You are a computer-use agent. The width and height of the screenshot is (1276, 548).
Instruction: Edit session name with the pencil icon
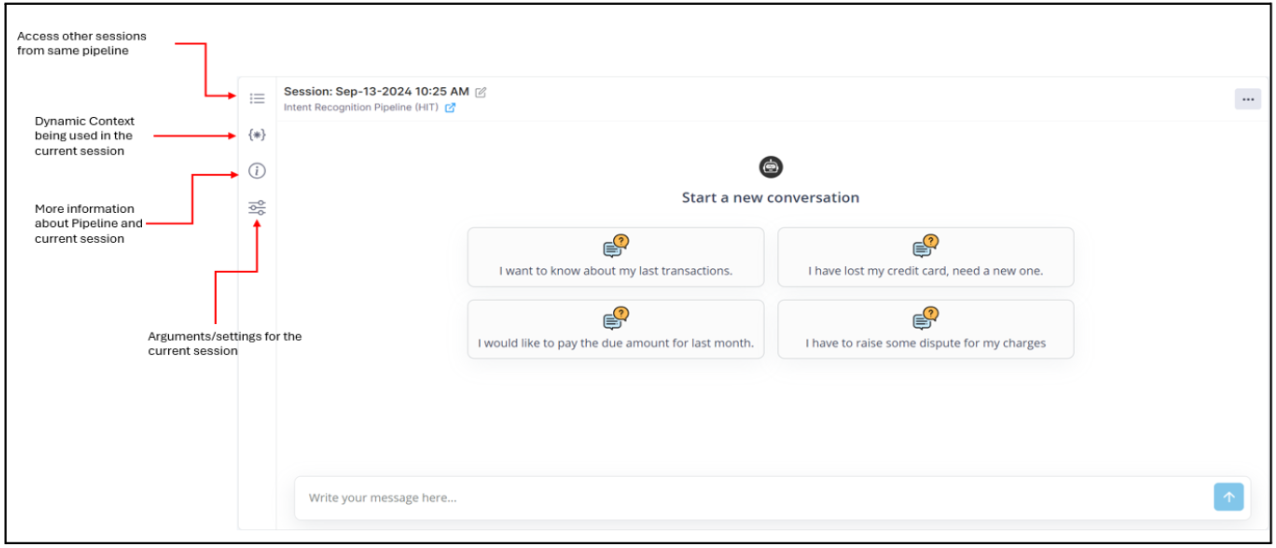[x=481, y=92]
